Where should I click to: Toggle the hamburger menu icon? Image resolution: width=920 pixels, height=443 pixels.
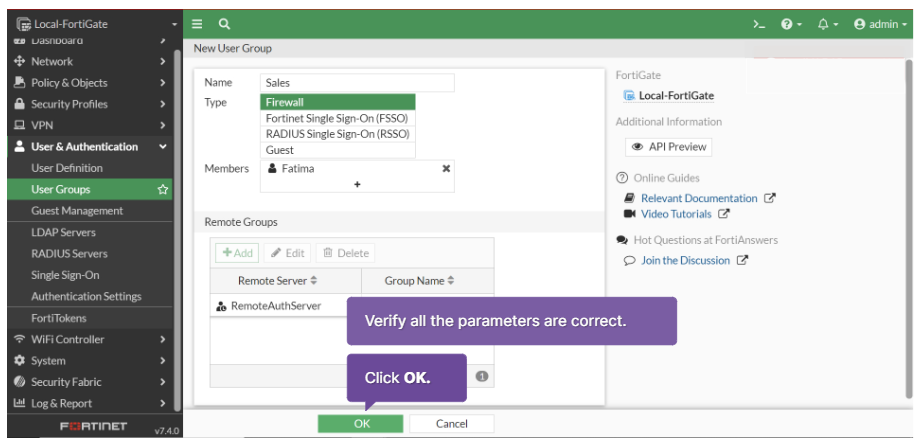coord(197,24)
